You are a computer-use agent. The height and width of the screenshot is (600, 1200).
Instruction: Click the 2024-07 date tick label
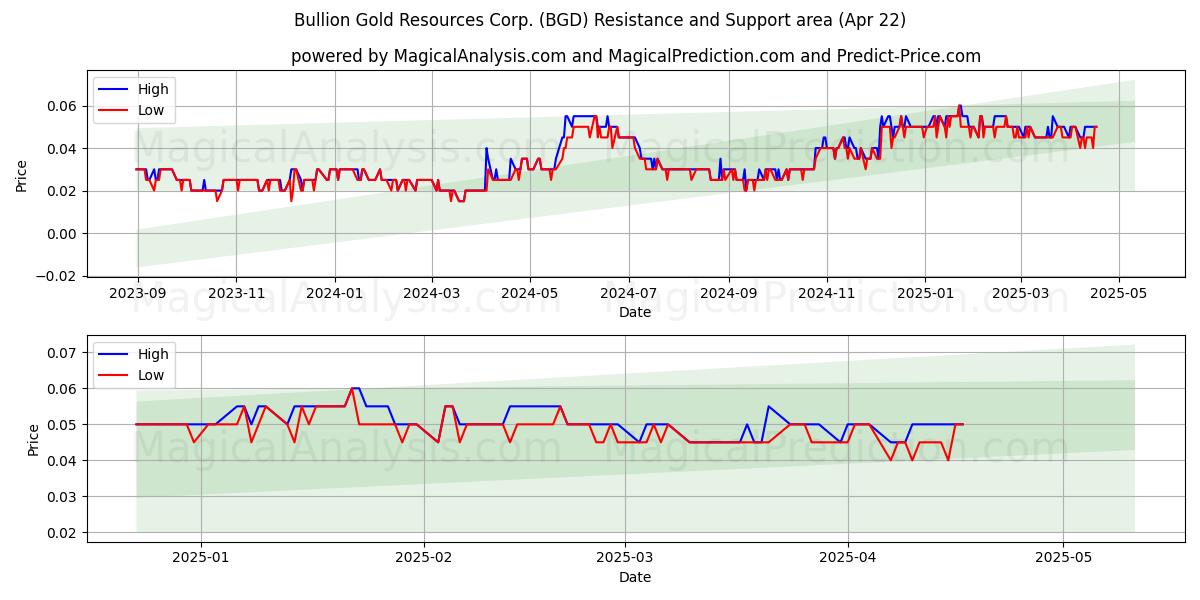coord(628,294)
